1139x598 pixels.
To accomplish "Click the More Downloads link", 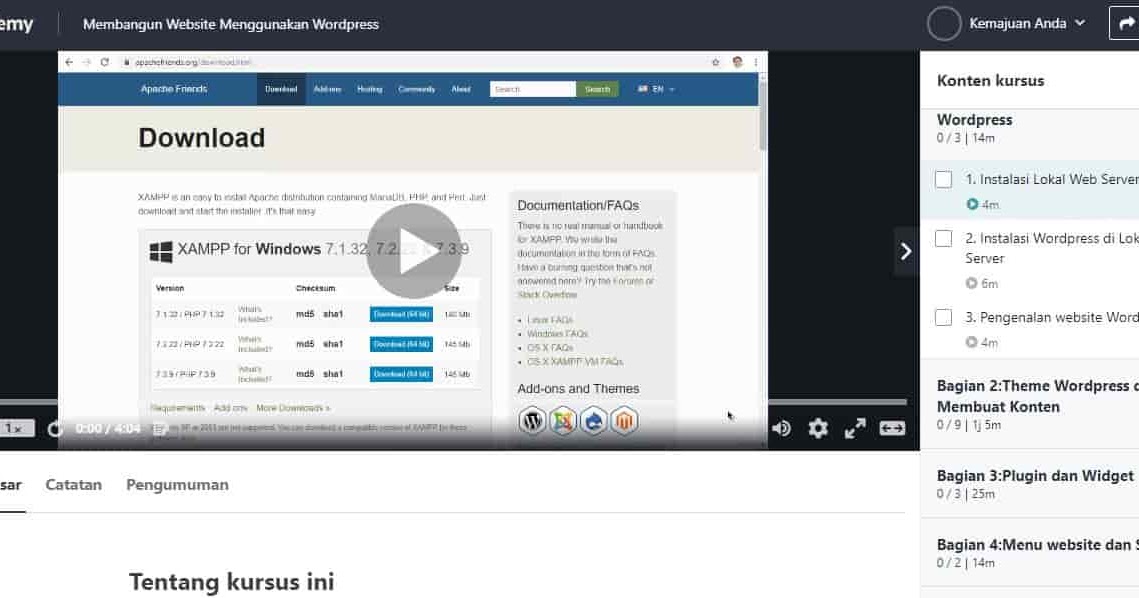I will tap(293, 408).
